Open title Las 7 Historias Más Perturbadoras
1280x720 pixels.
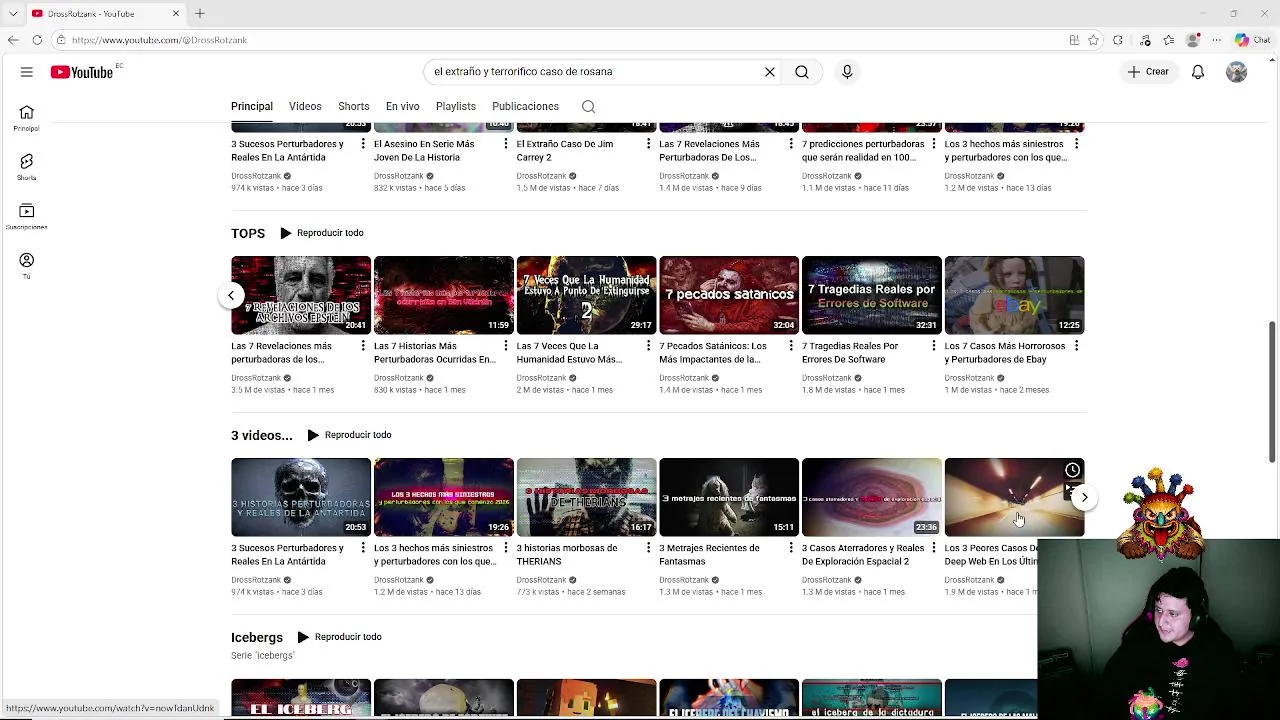[x=435, y=352]
